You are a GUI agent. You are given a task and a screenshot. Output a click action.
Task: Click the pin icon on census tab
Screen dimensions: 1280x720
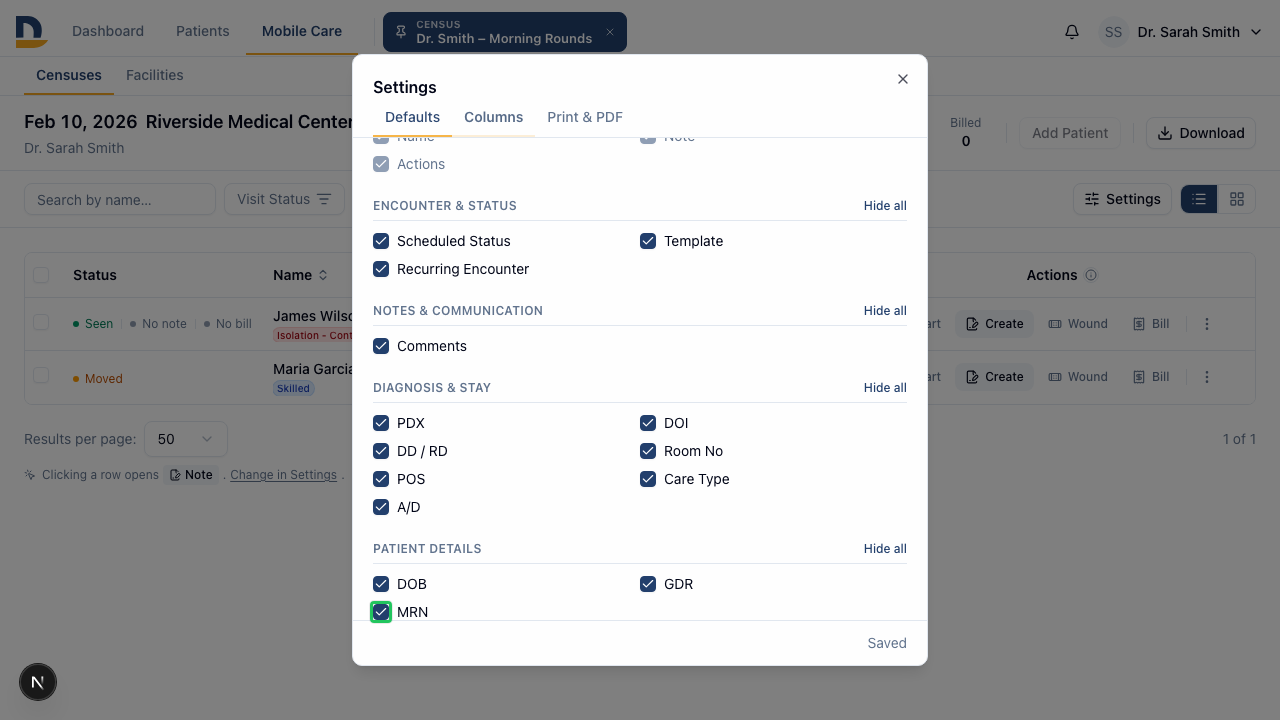pos(400,32)
